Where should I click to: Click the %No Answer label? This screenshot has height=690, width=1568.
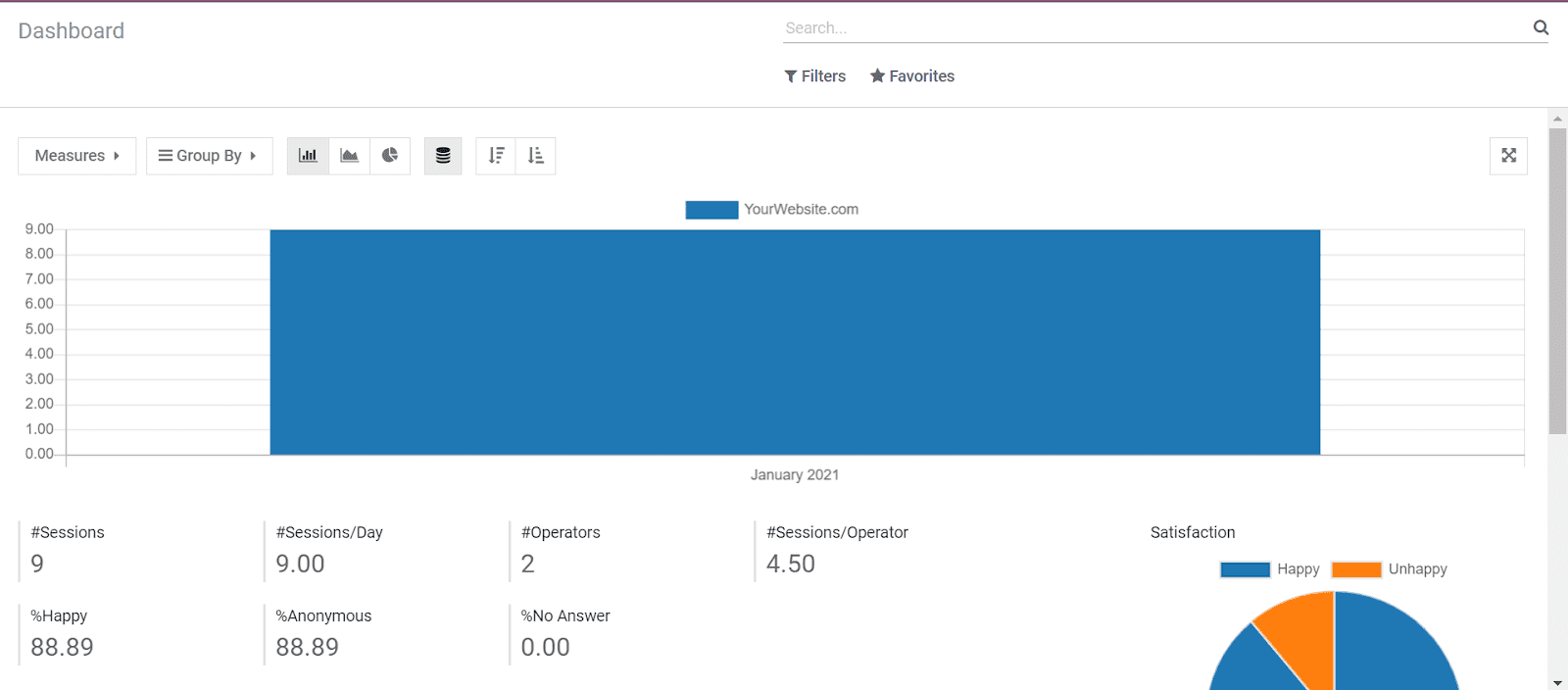point(565,616)
